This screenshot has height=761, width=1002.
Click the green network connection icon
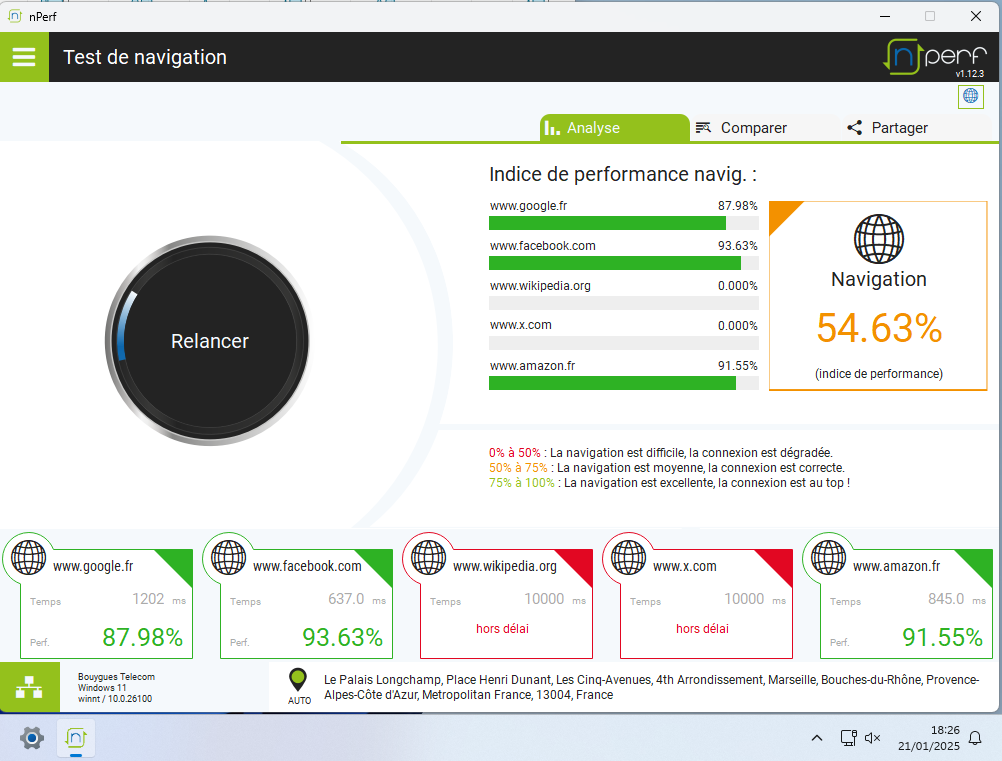click(29, 687)
